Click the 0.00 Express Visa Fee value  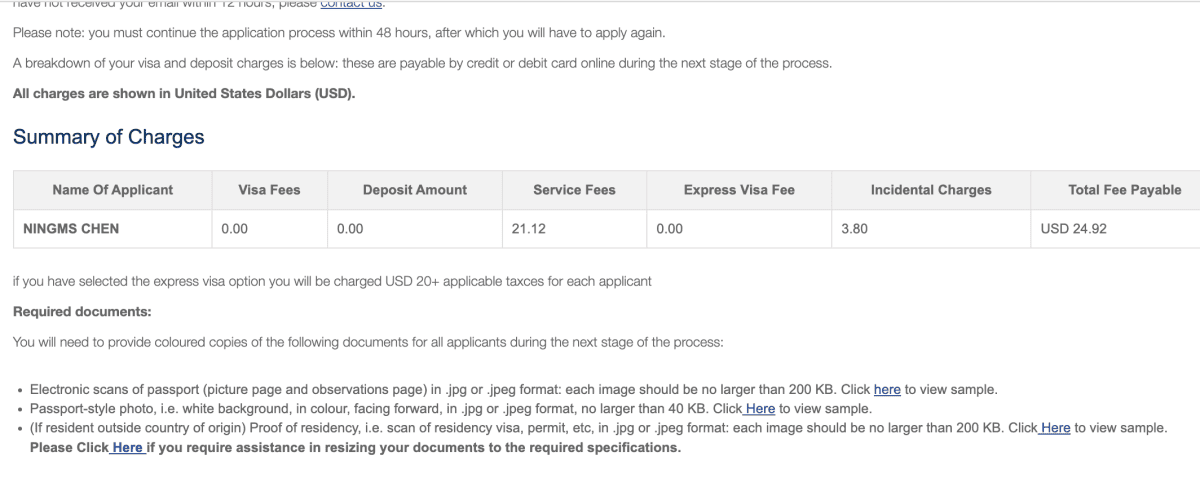[x=670, y=229]
